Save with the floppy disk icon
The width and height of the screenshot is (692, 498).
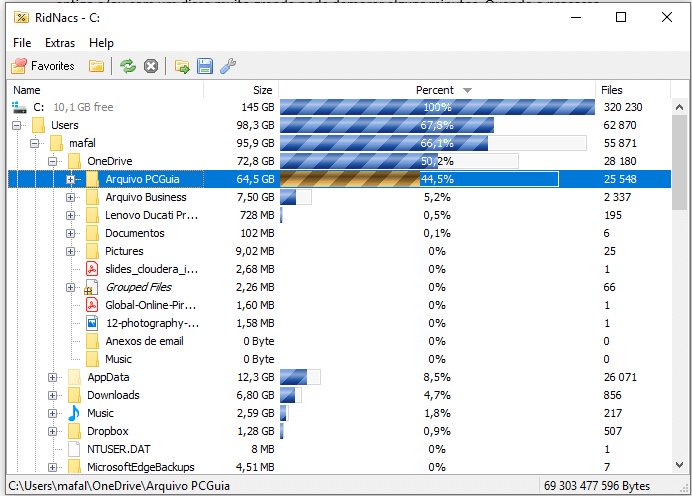point(205,66)
